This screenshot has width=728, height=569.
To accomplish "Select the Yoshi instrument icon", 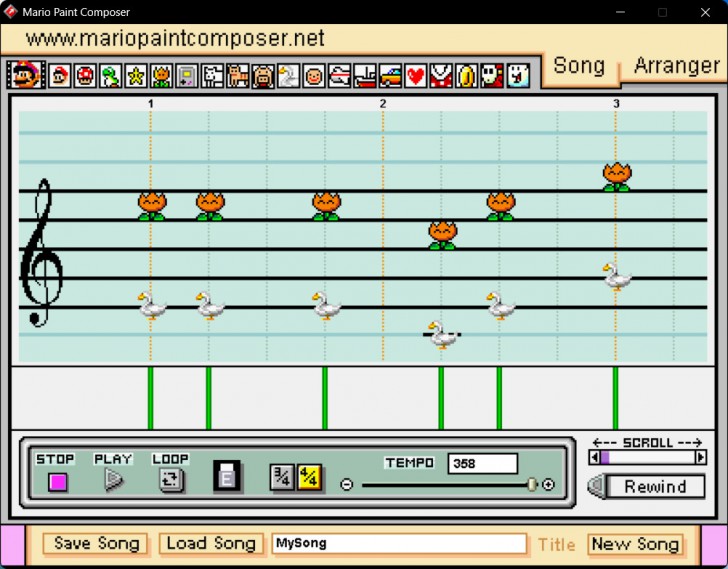I will tap(110, 76).
